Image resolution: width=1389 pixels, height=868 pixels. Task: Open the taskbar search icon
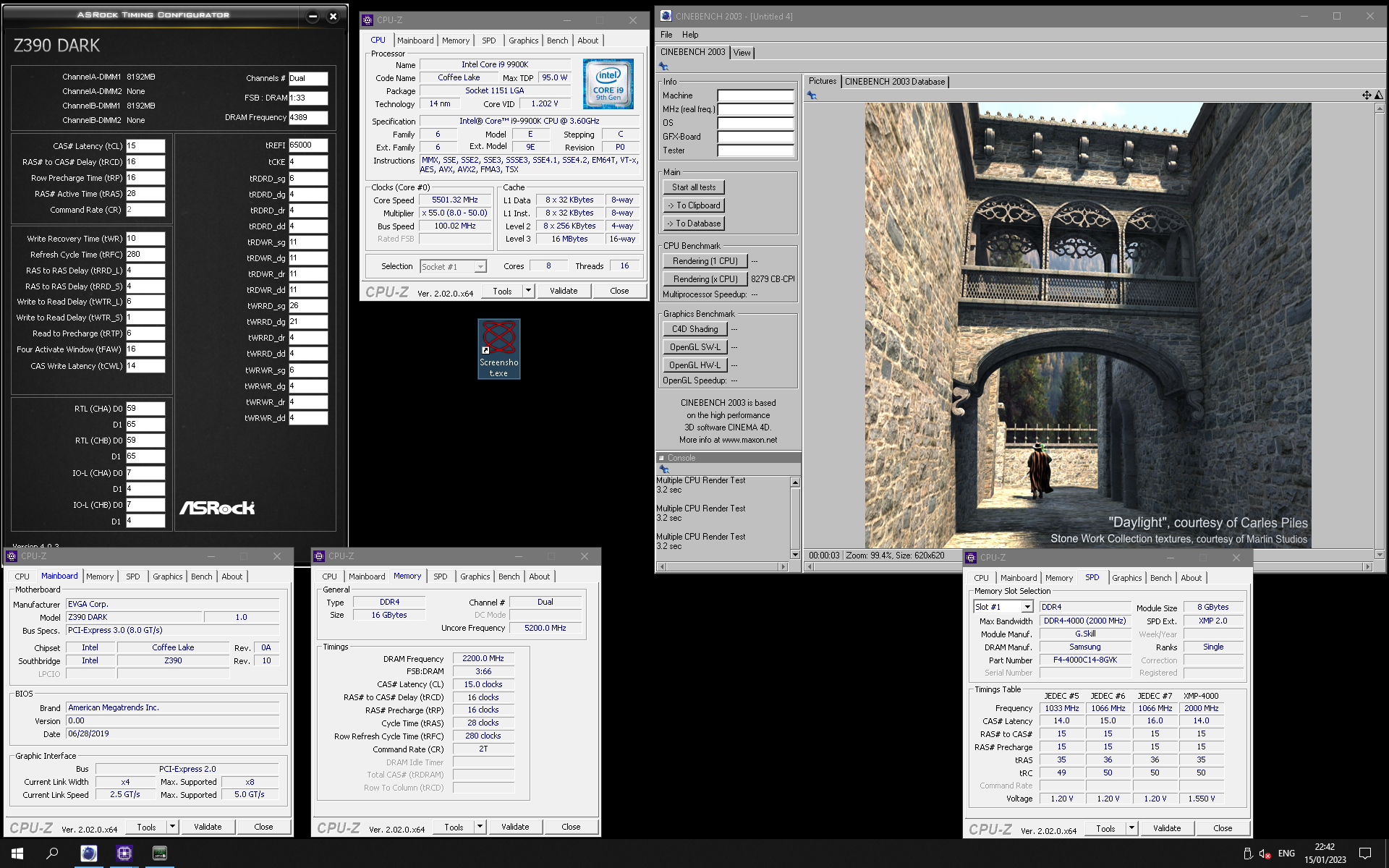click(x=52, y=854)
